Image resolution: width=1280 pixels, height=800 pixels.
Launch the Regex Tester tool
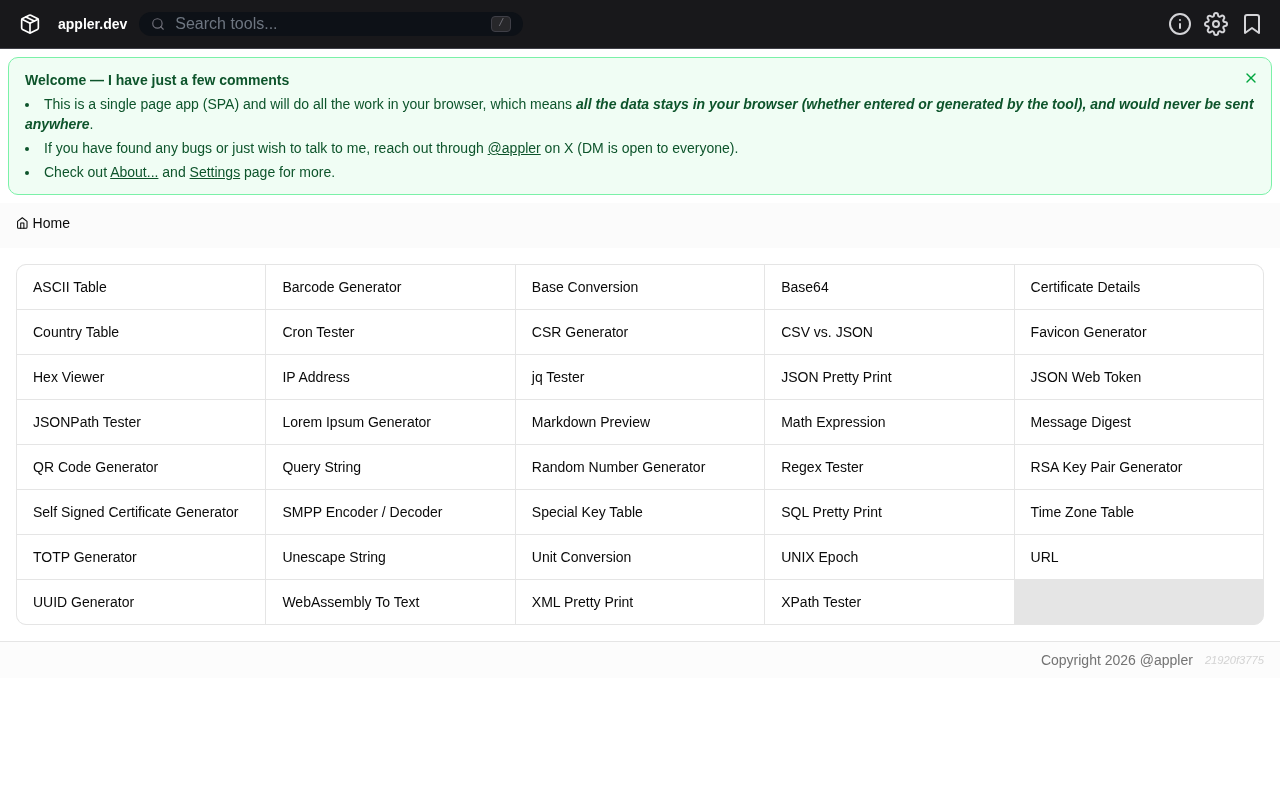[822, 467]
